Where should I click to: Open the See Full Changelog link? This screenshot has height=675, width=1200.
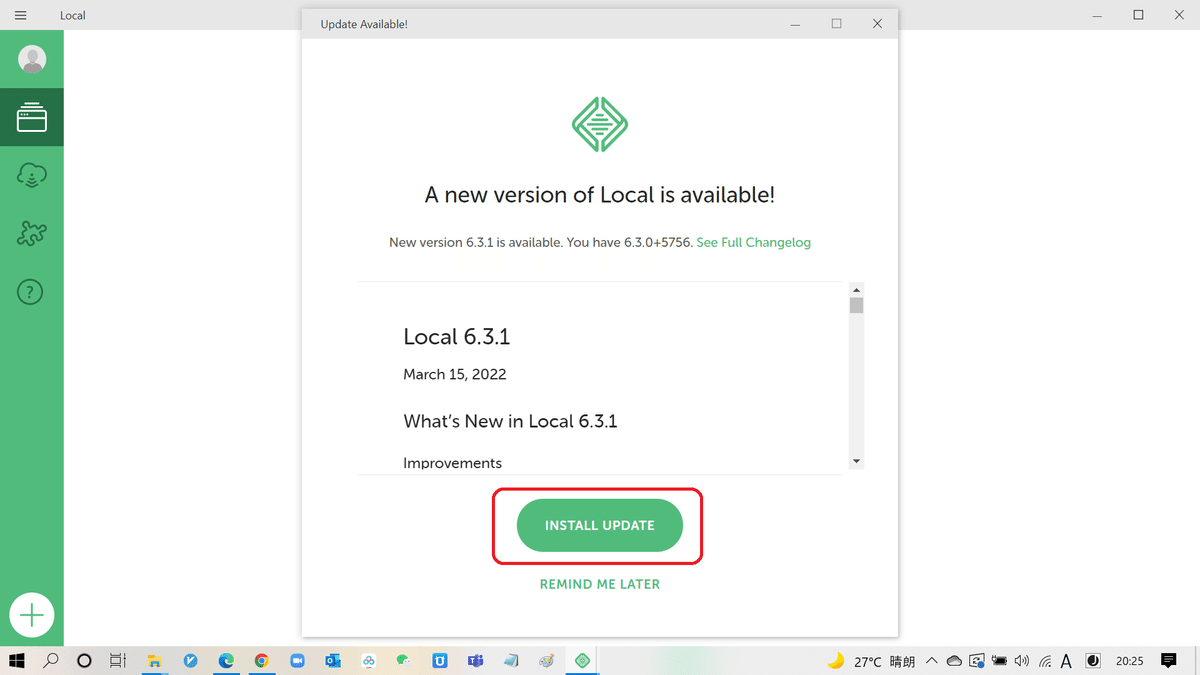754,242
